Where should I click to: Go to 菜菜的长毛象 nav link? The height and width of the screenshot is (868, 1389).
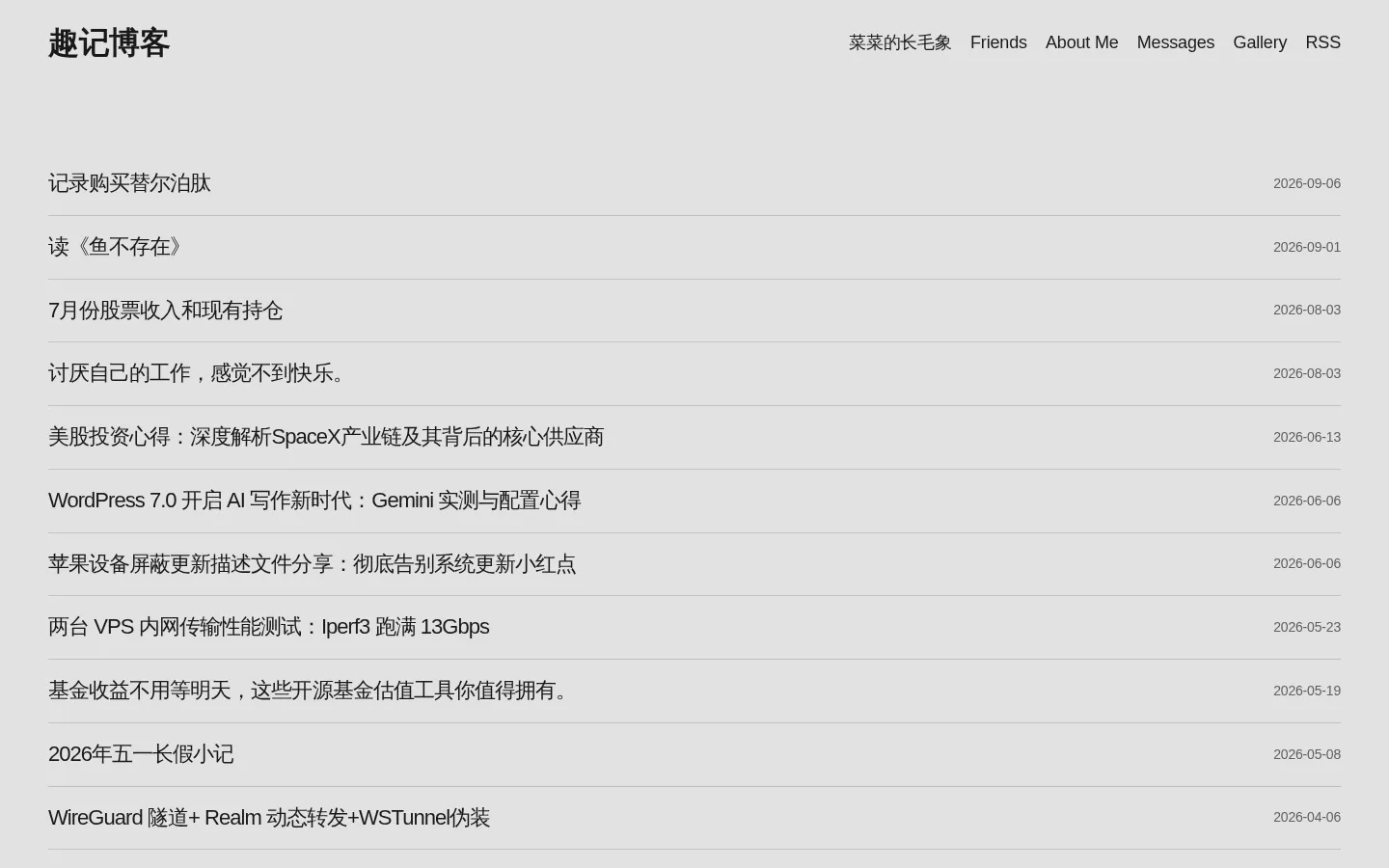tap(900, 42)
